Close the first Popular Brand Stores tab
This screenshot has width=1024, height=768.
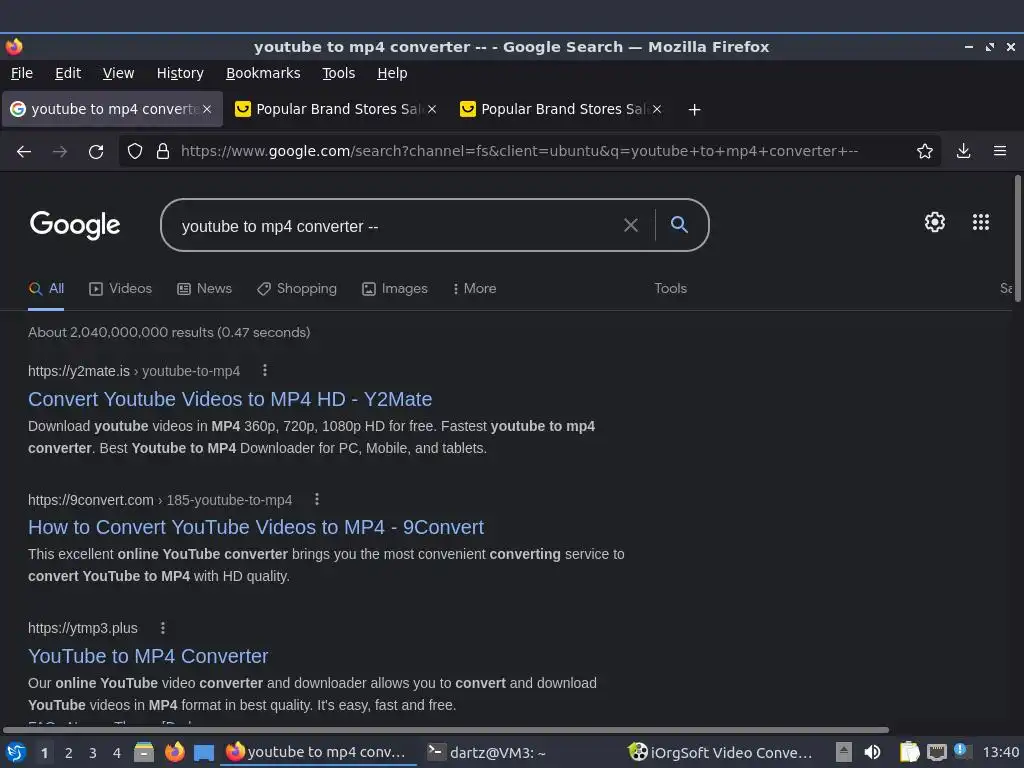[432, 109]
